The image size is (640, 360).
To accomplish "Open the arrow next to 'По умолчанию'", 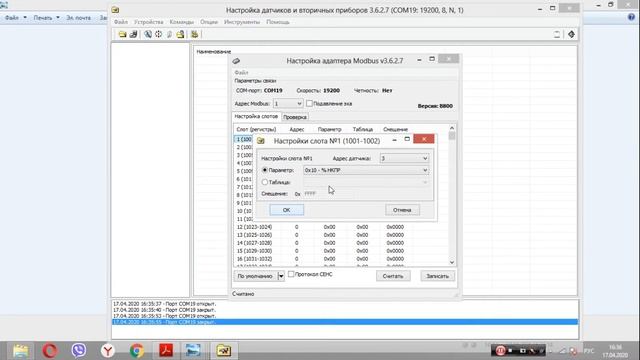I will [x=281, y=276].
